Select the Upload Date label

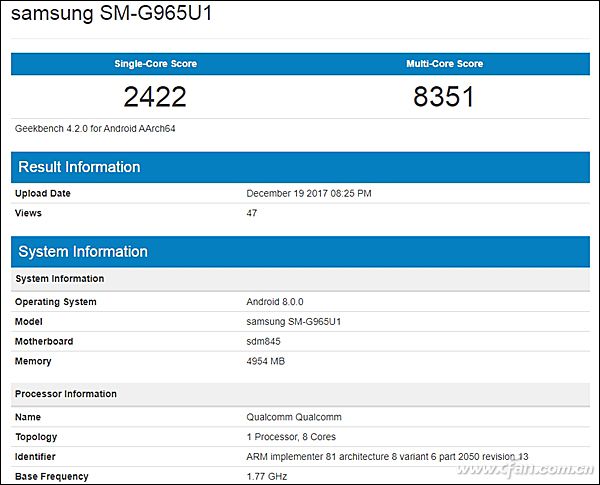tap(42, 193)
